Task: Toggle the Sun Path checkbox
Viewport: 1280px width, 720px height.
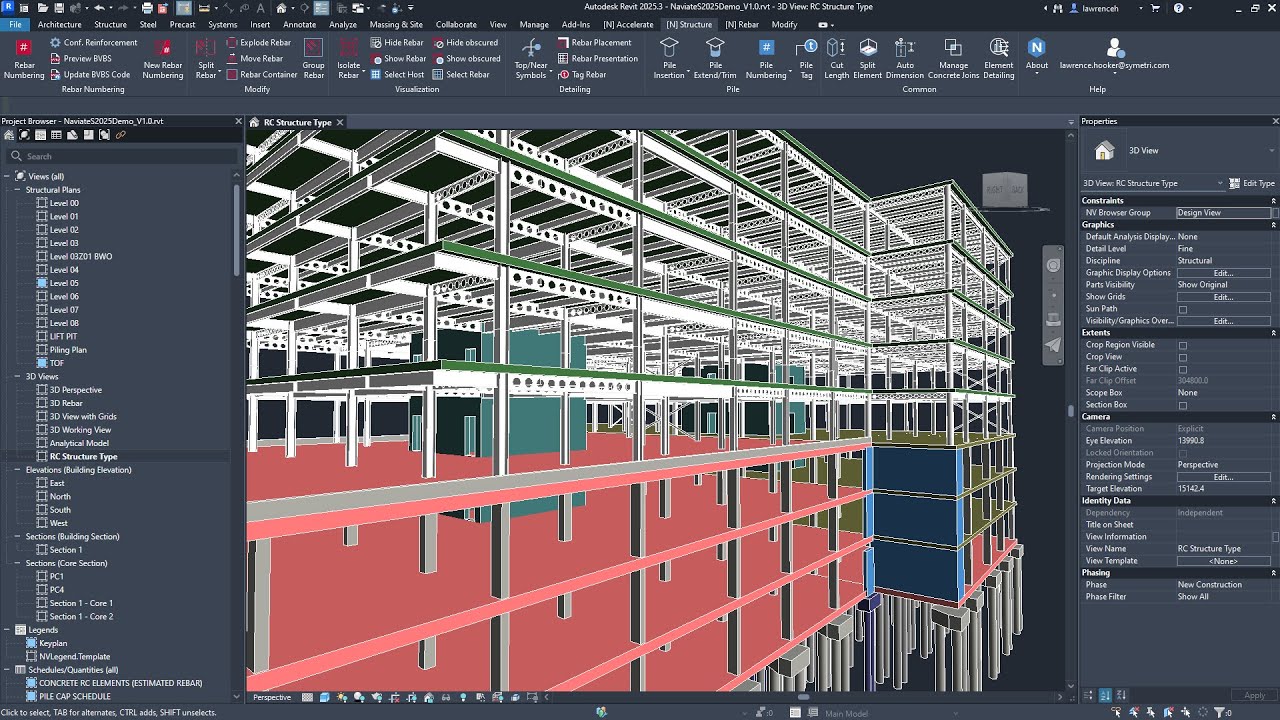Action: (1183, 309)
